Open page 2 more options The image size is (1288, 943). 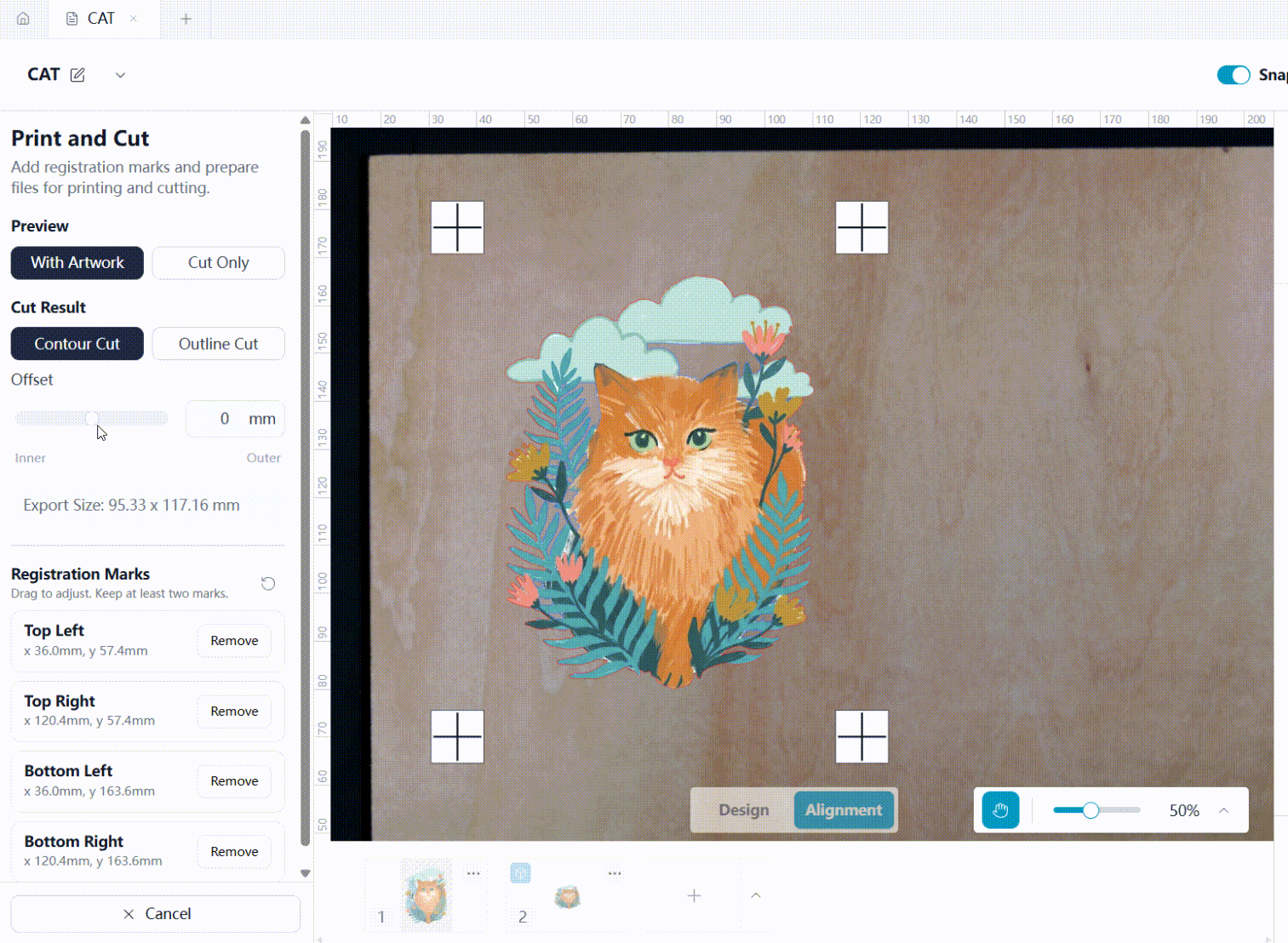(x=615, y=873)
